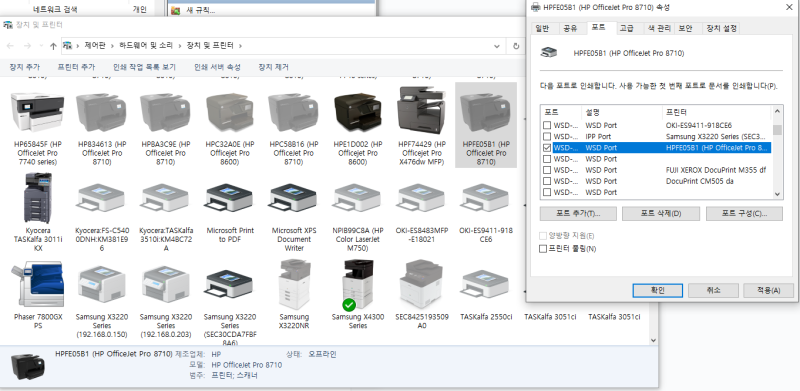Open 인쇄 작업 목록 보기 in toolbar
The width and height of the screenshot is (800, 391).
tap(144, 67)
